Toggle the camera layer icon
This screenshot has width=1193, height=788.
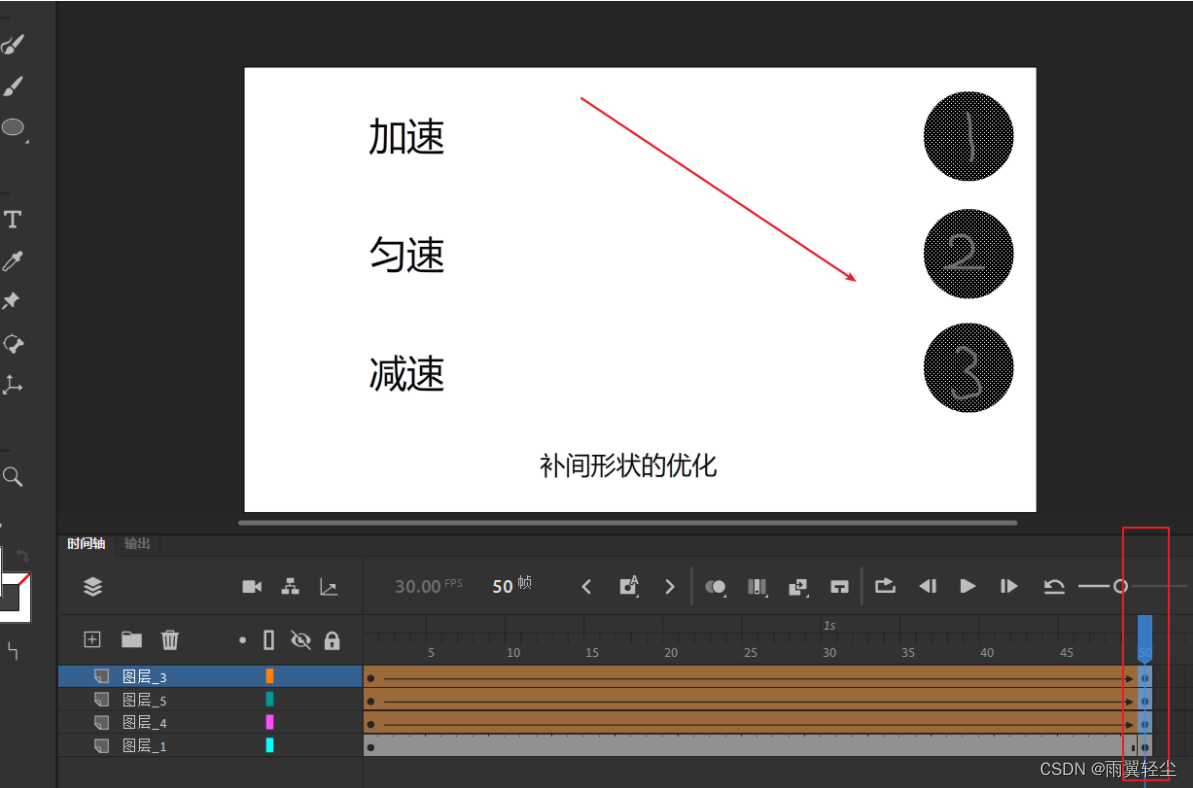pyautogui.click(x=252, y=586)
